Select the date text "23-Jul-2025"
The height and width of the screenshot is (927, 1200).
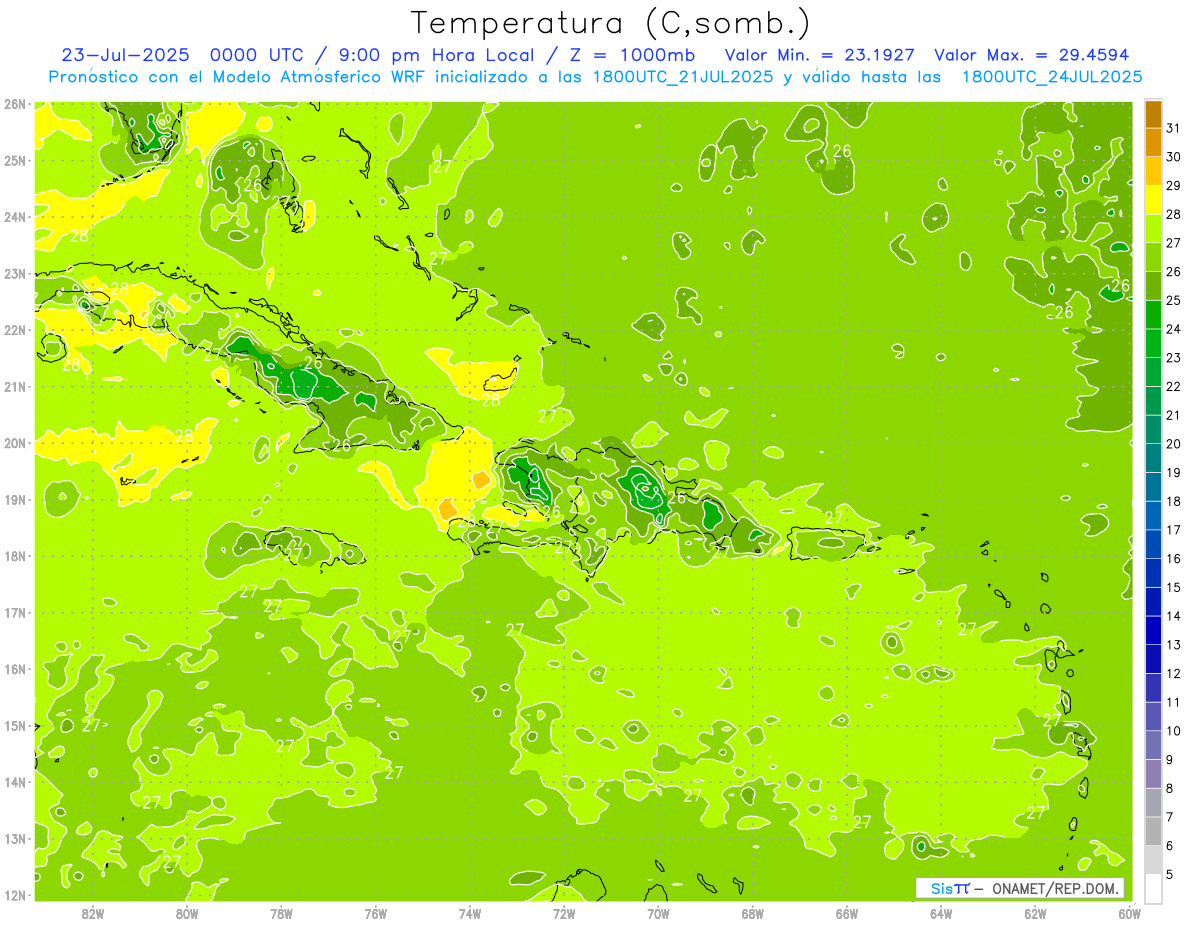click(126, 55)
